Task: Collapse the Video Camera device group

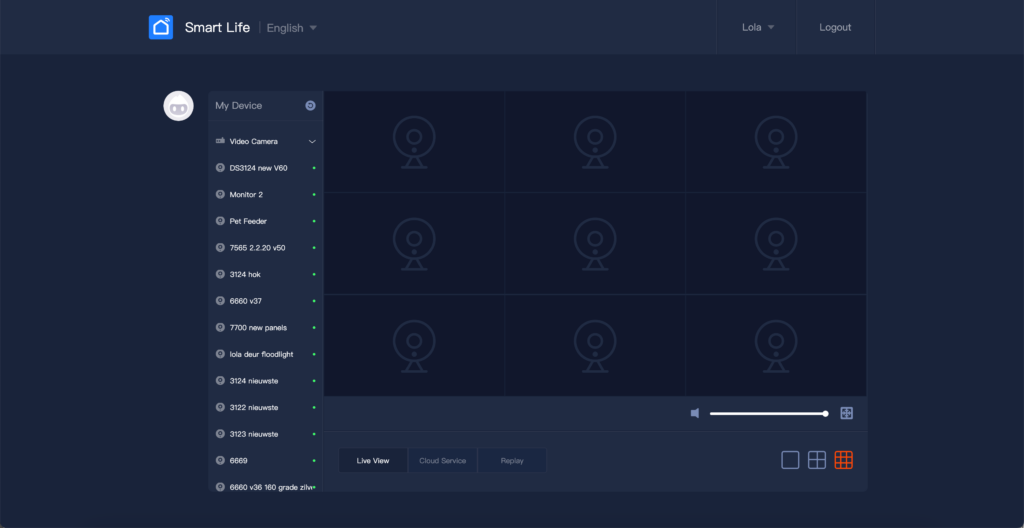Action: pyautogui.click(x=312, y=141)
